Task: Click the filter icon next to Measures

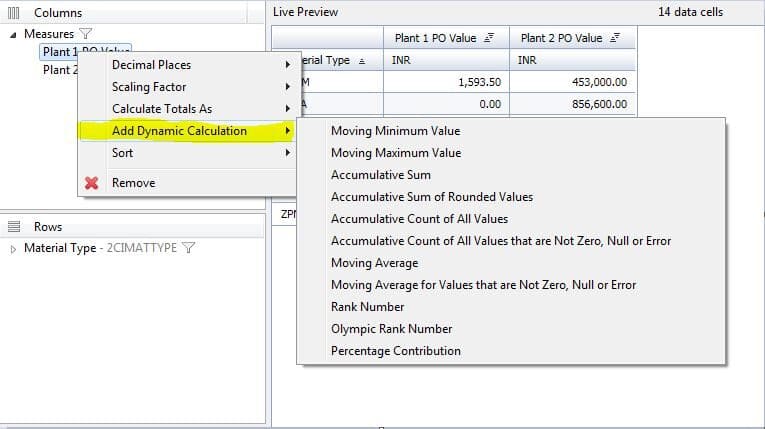Action: point(86,34)
